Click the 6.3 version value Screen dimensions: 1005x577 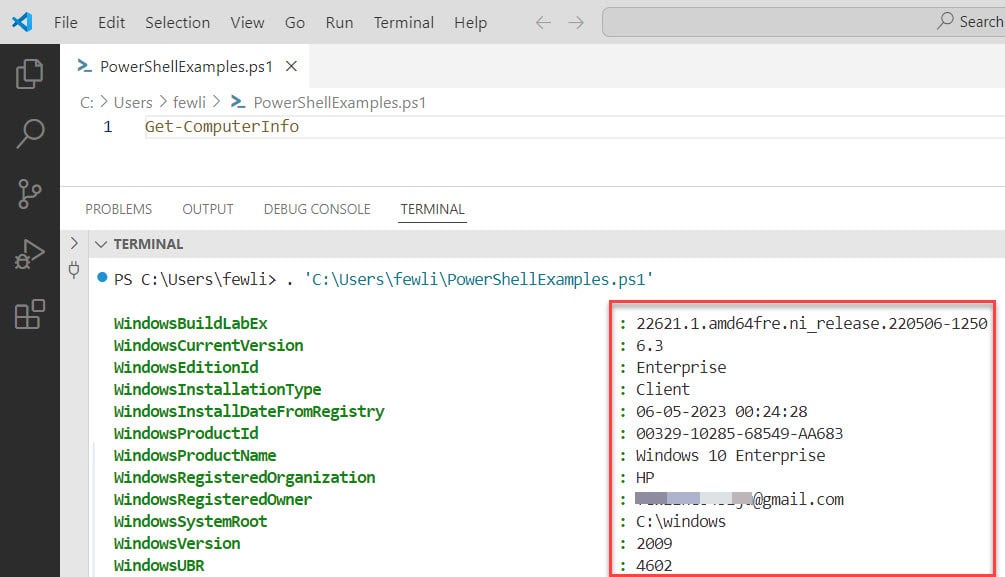[x=649, y=346]
